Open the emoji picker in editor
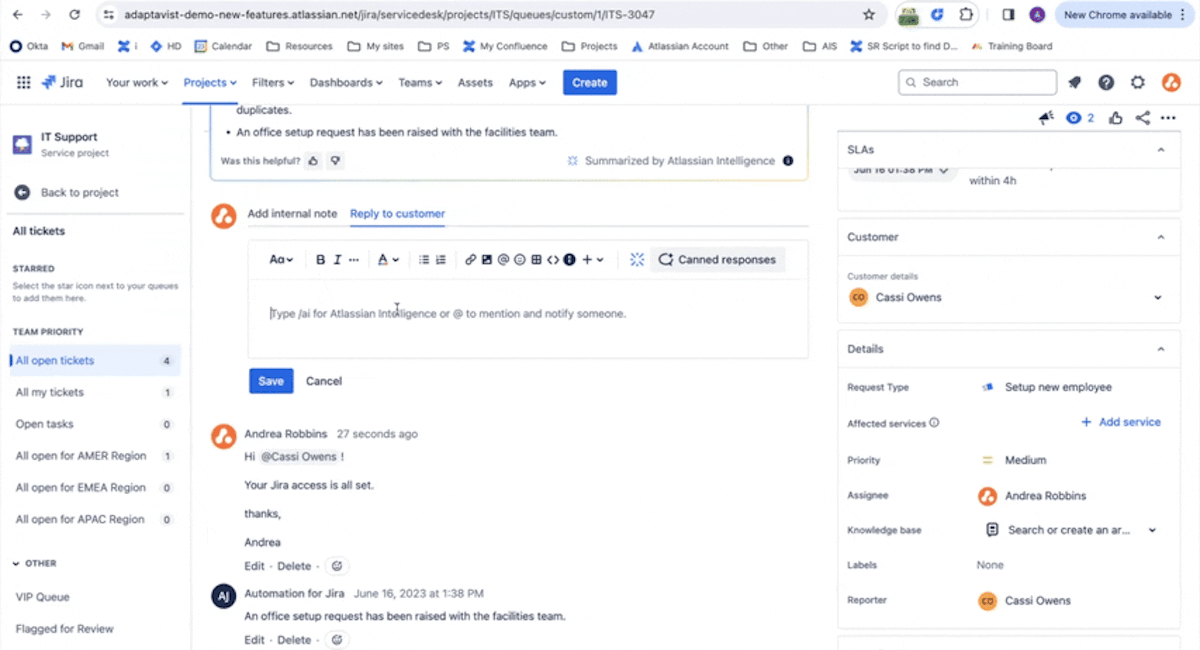 [519, 260]
